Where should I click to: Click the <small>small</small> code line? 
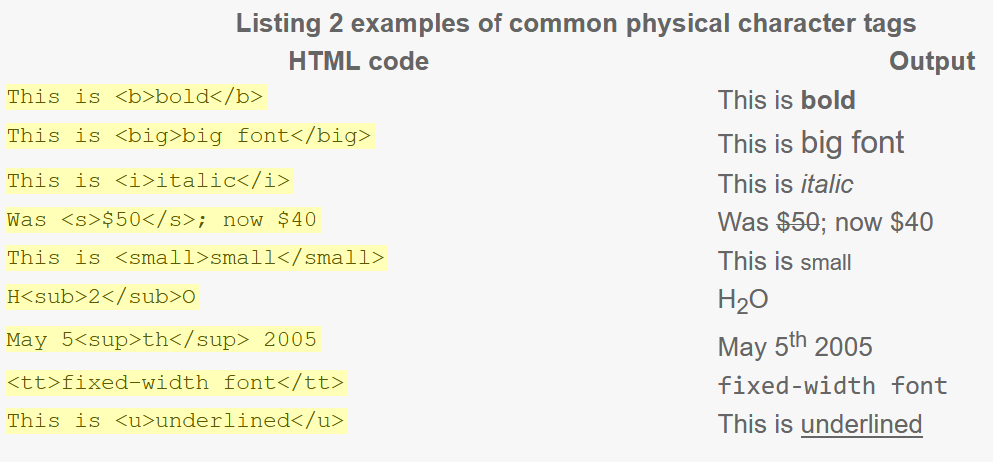pyautogui.click(x=196, y=258)
